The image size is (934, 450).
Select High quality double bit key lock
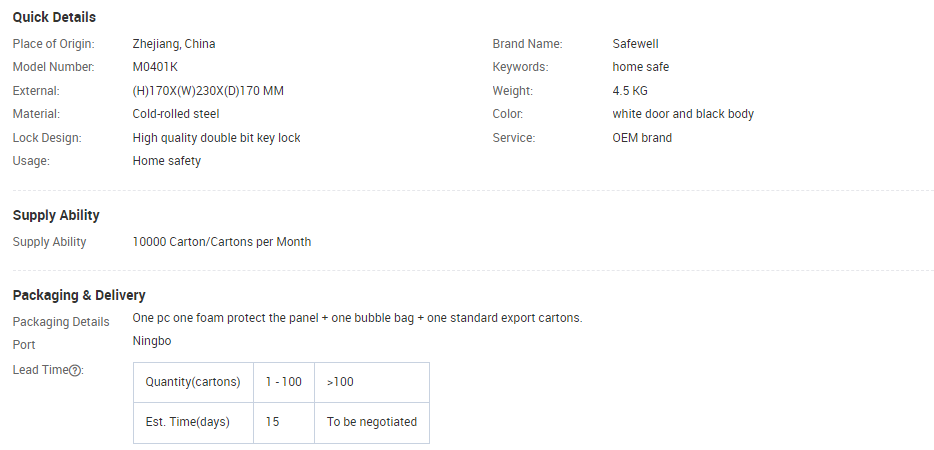pos(216,138)
